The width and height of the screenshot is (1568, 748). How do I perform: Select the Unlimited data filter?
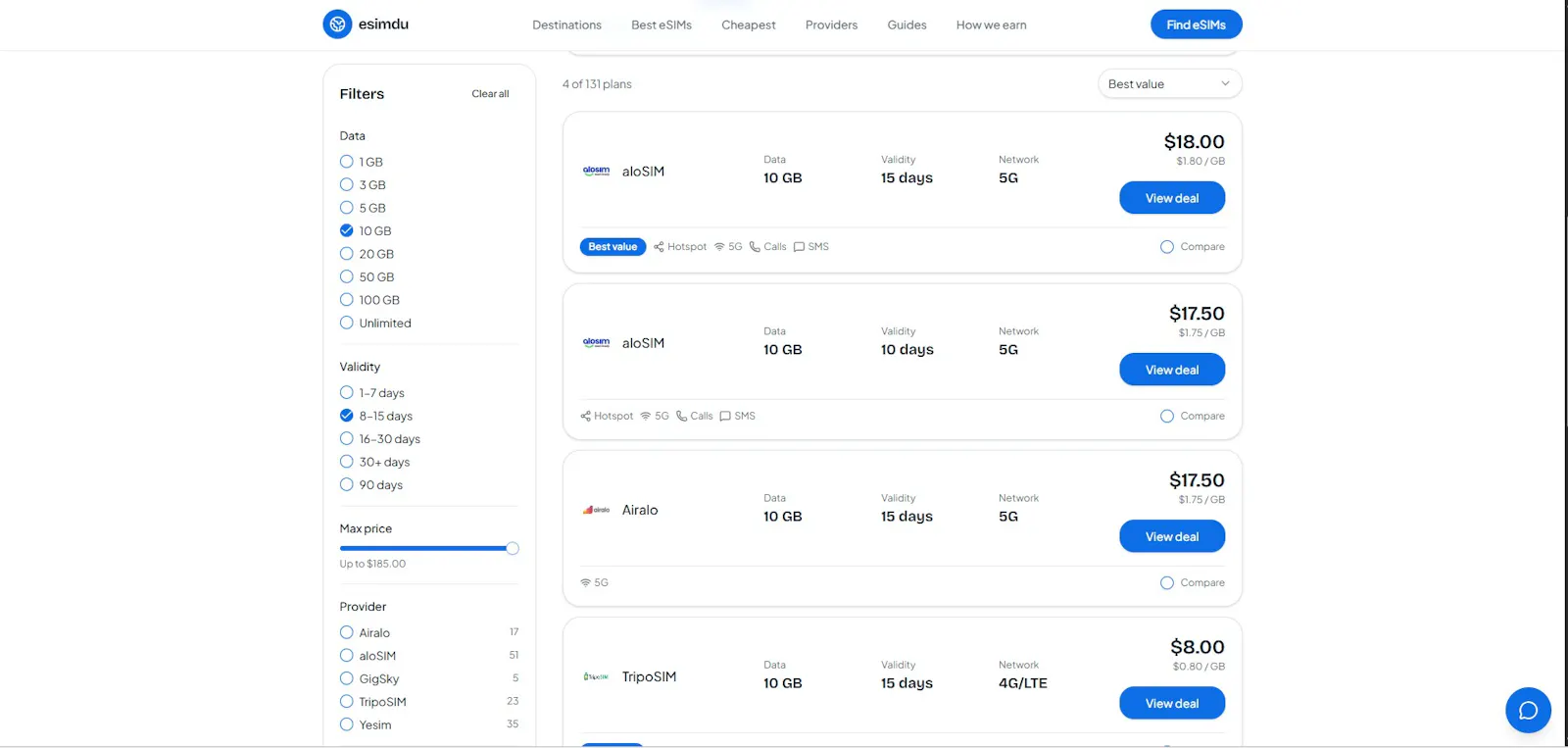(x=346, y=323)
